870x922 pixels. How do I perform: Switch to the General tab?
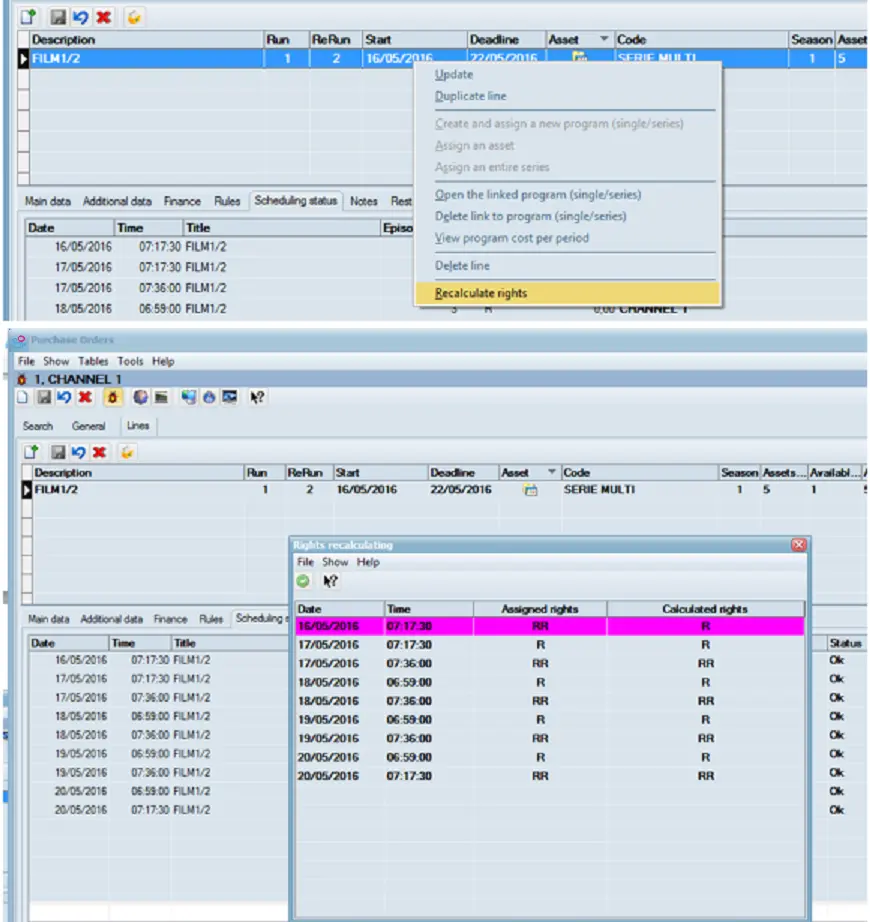coord(88,426)
